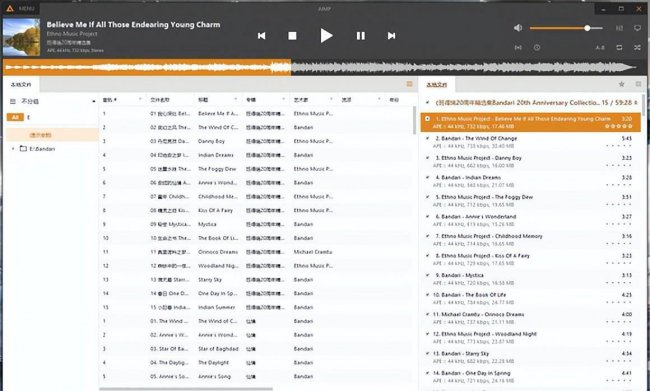The width and height of the screenshot is (650, 391).
Task: Start playback with the play button
Action: pyautogui.click(x=326, y=36)
